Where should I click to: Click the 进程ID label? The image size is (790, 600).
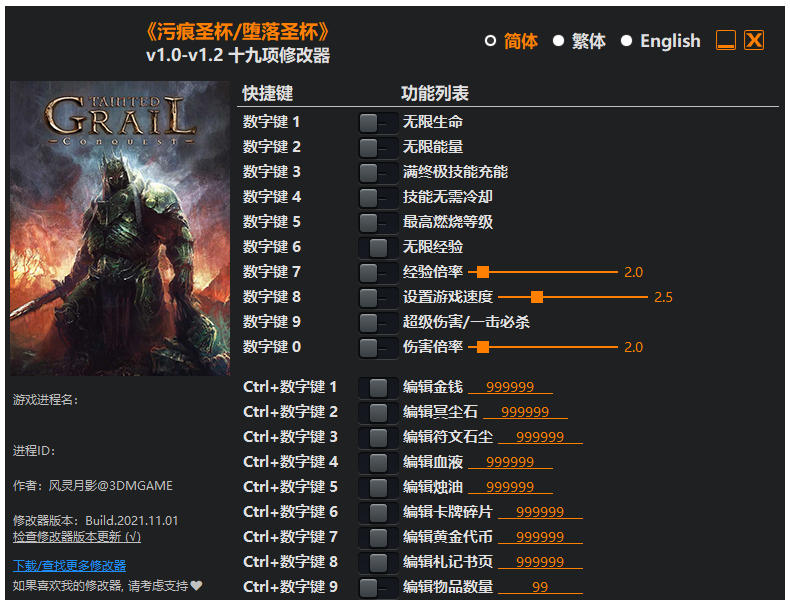click(34, 451)
